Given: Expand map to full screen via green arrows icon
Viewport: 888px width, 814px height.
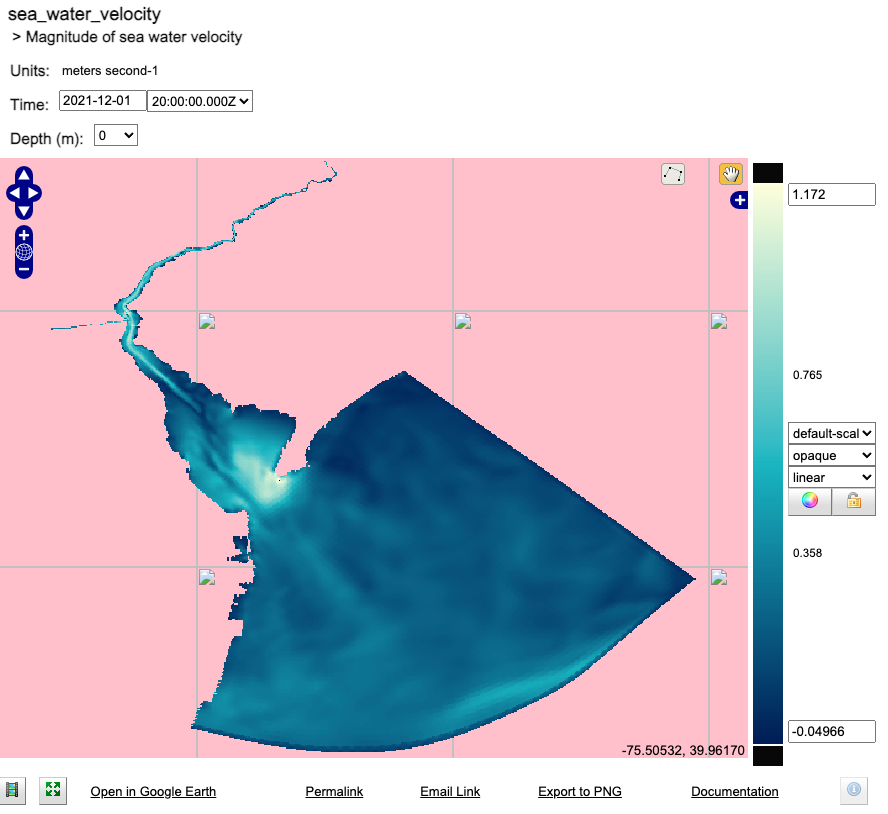Looking at the screenshot, I should click(52, 790).
